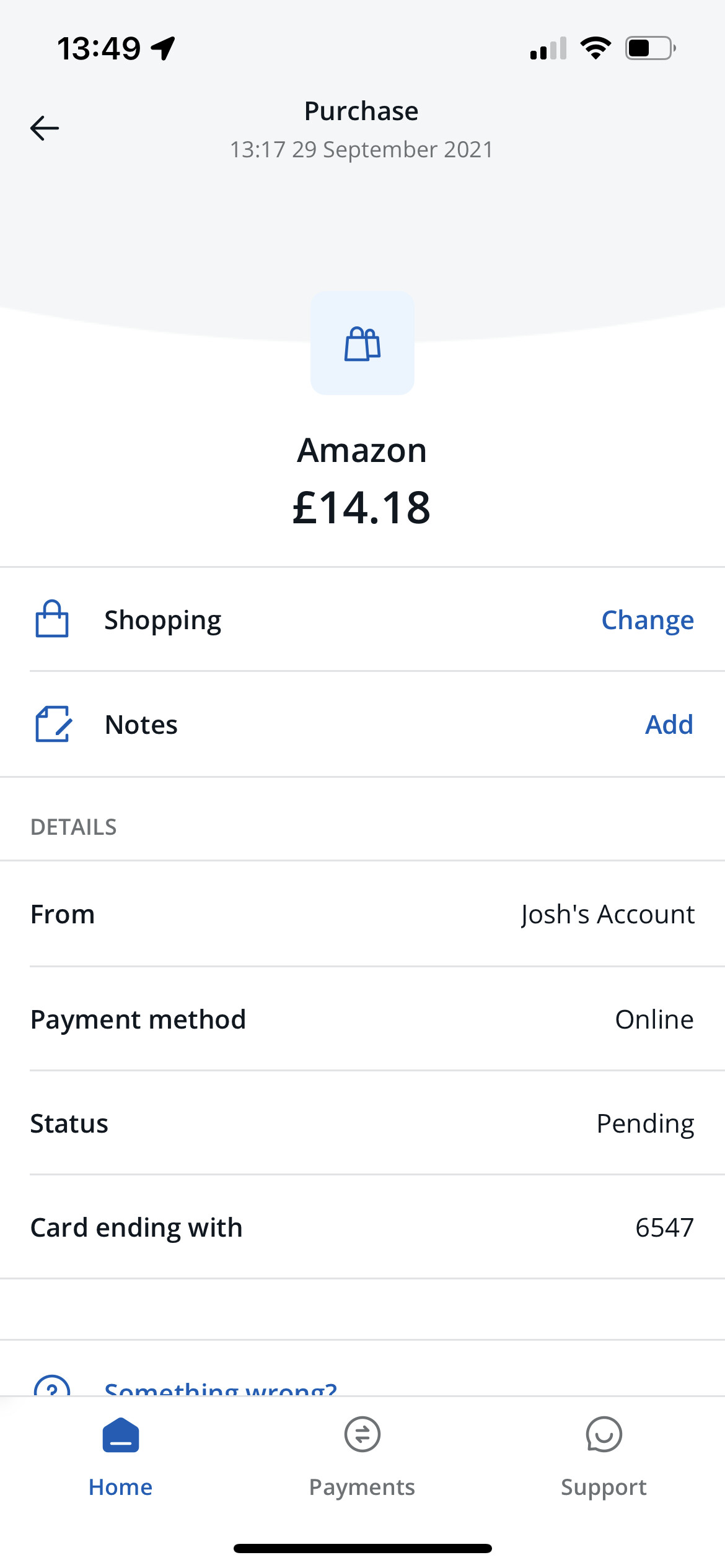Tap the Amazon shopping bags merchant icon
This screenshot has height=1568, width=725.
[x=362, y=344]
